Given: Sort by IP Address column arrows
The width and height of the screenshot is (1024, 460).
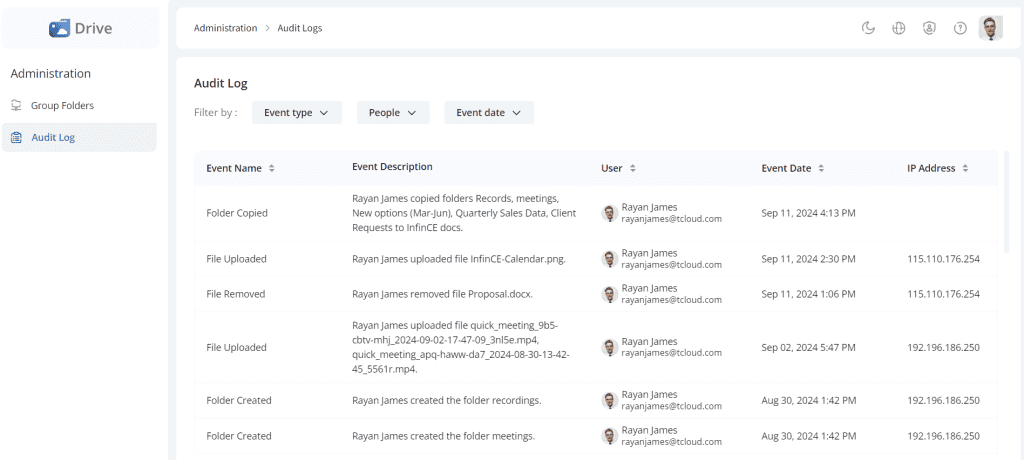Looking at the screenshot, I should click(965, 168).
